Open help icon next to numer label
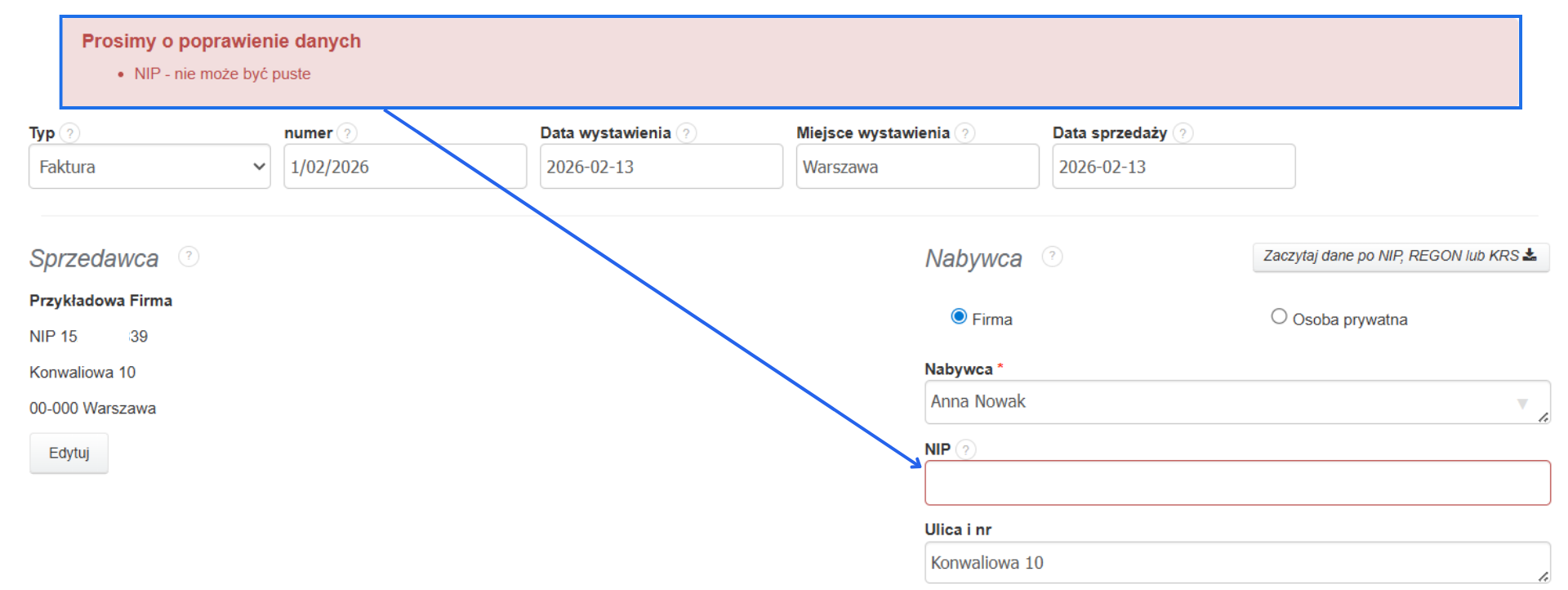Image resolution: width=1568 pixels, height=590 pixels. [347, 133]
